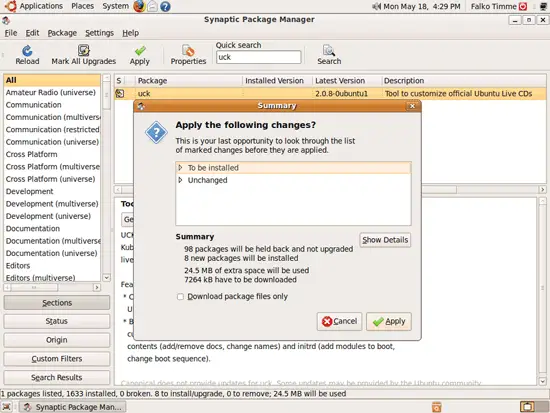550x413 pixels.
Task: Click the uck package status icon
Action: (120, 93)
